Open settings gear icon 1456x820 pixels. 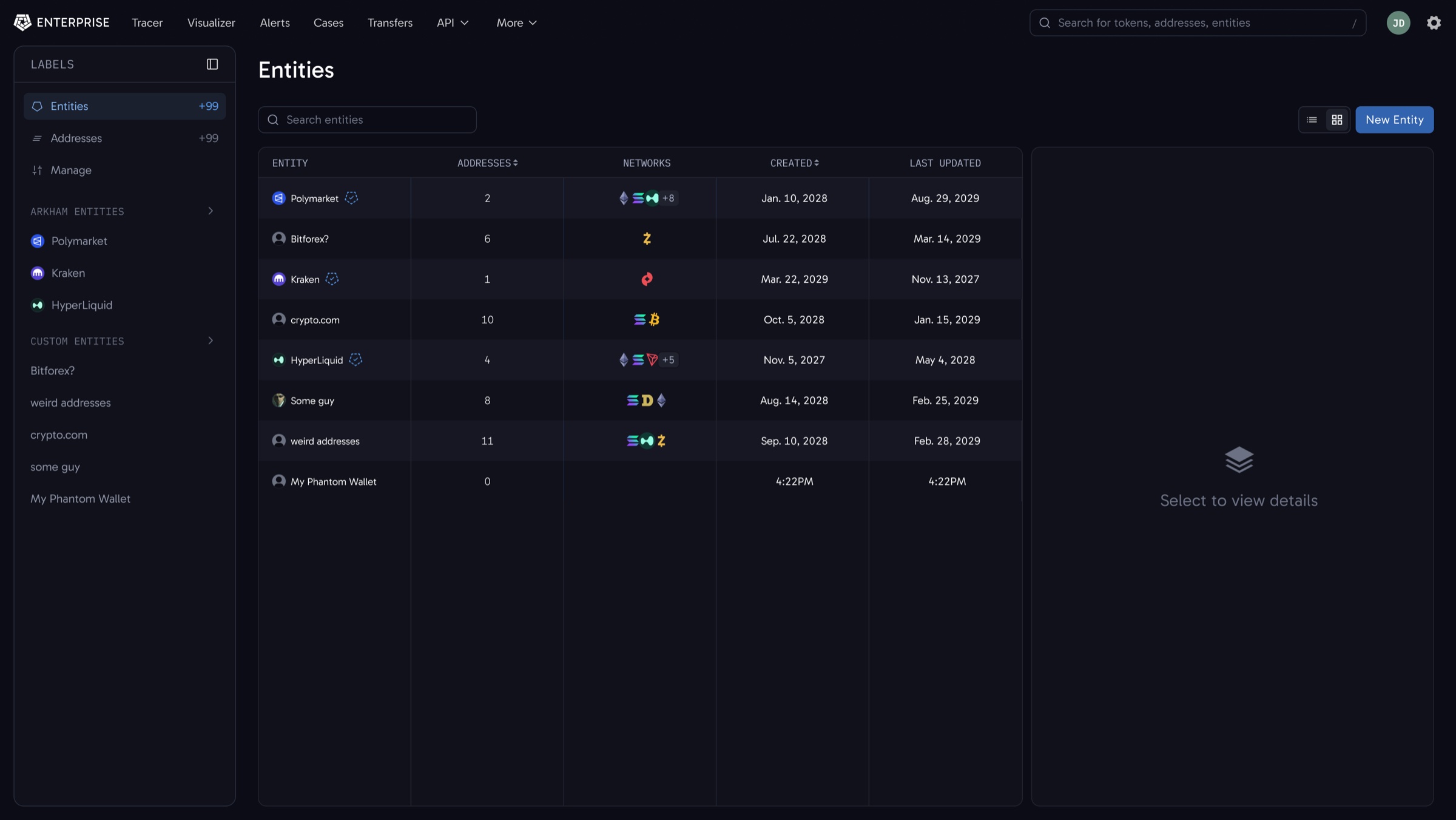[1434, 22]
